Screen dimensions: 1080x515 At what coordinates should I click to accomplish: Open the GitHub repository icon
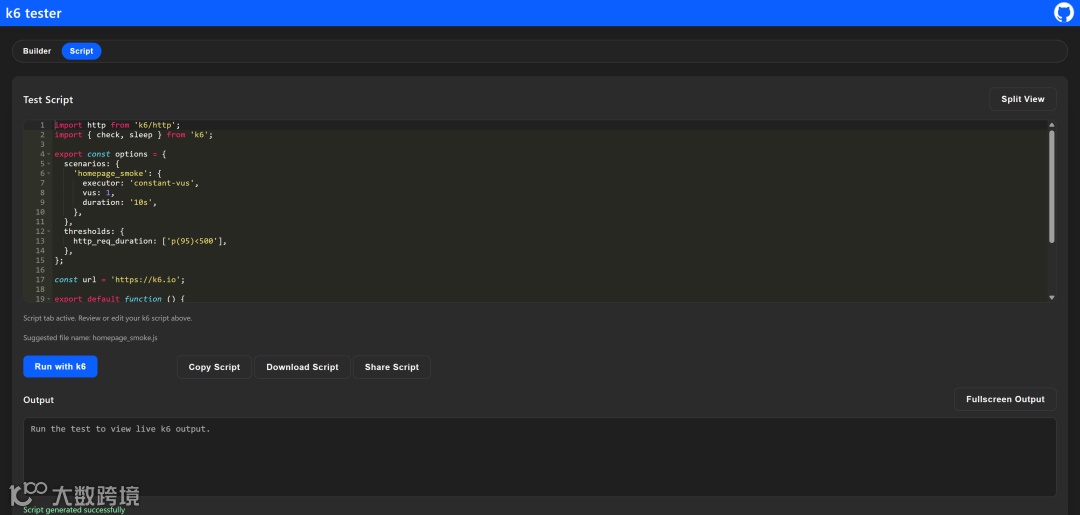click(x=1063, y=13)
